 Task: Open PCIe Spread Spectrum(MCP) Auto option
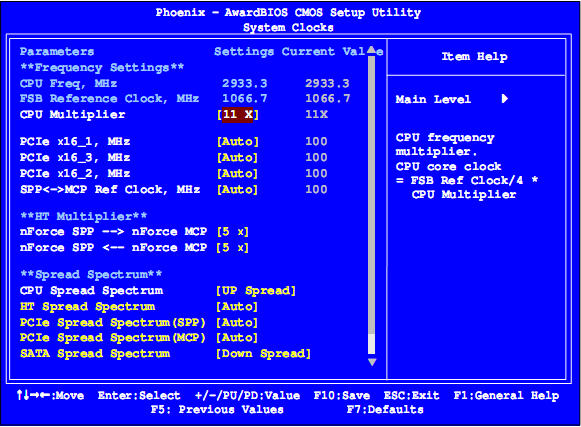click(x=237, y=338)
